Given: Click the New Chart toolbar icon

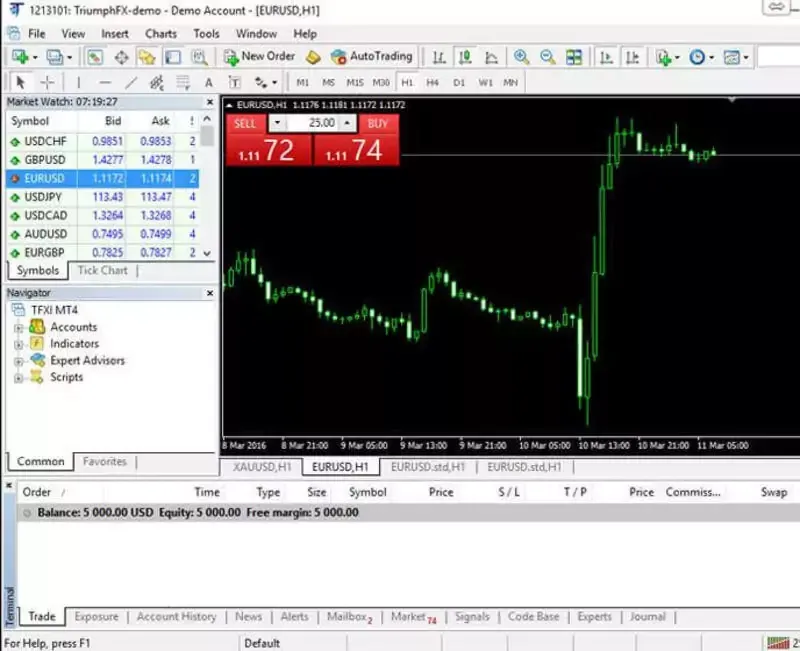Looking at the screenshot, I should click(x=20, y=57).
